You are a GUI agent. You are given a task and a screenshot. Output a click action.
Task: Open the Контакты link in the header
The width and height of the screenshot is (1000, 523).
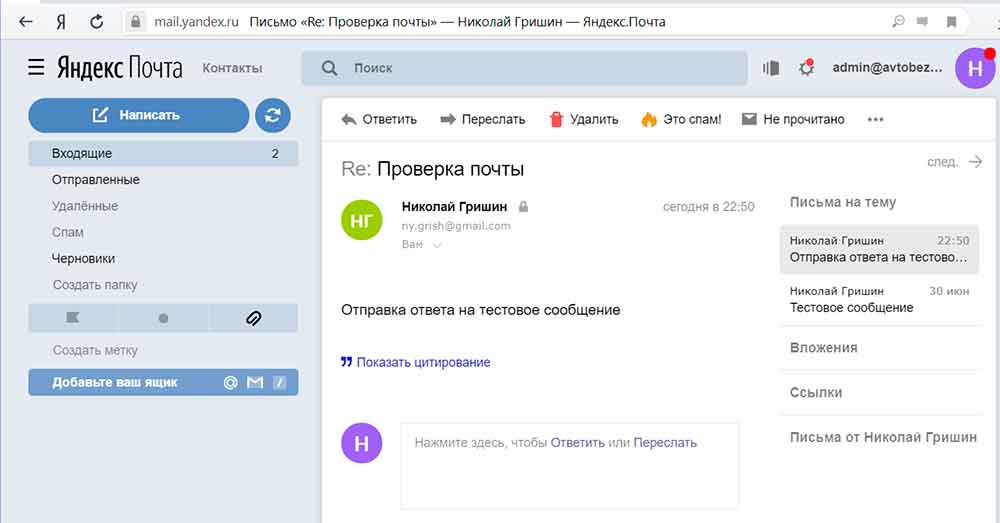(x=232, y=68)
